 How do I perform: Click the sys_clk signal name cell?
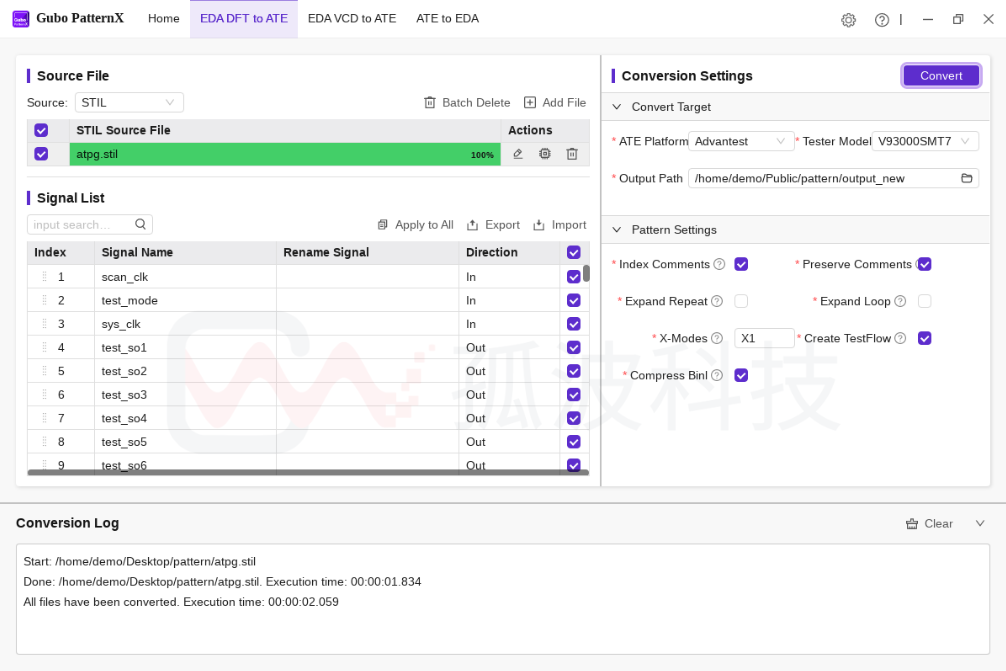[x=185, y=324]
